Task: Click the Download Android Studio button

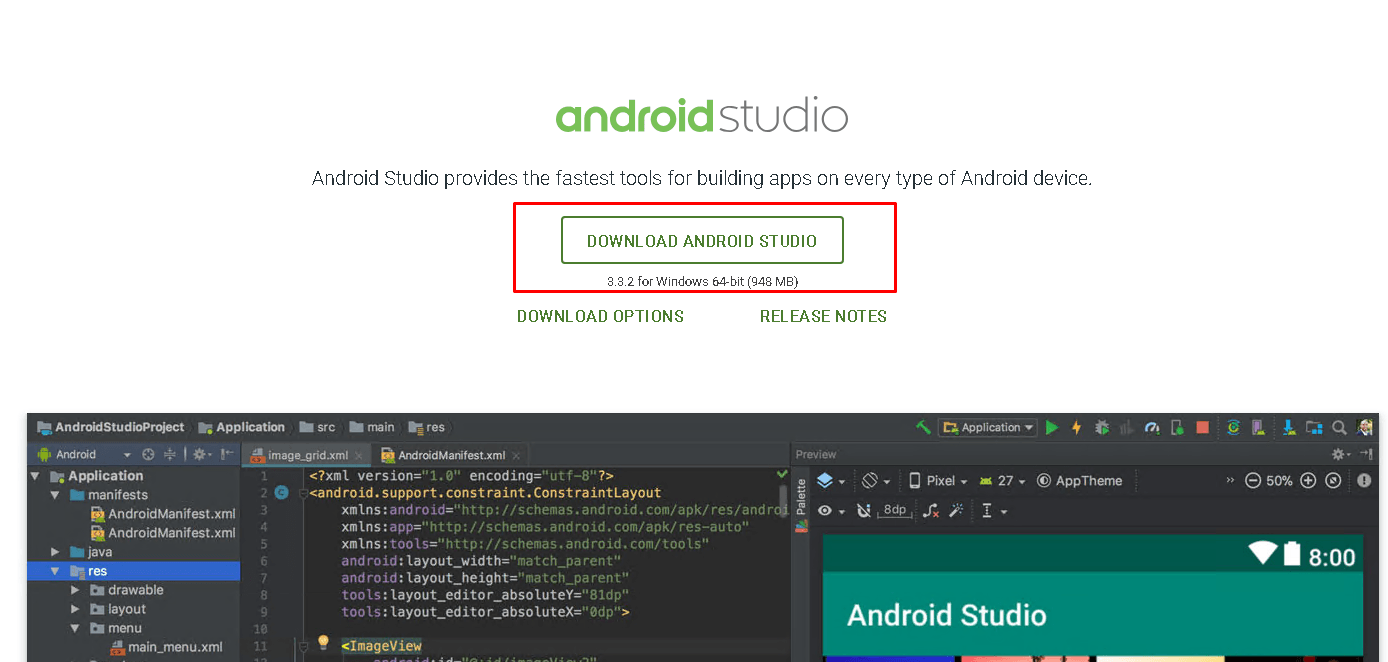Action: click(702, 240)
